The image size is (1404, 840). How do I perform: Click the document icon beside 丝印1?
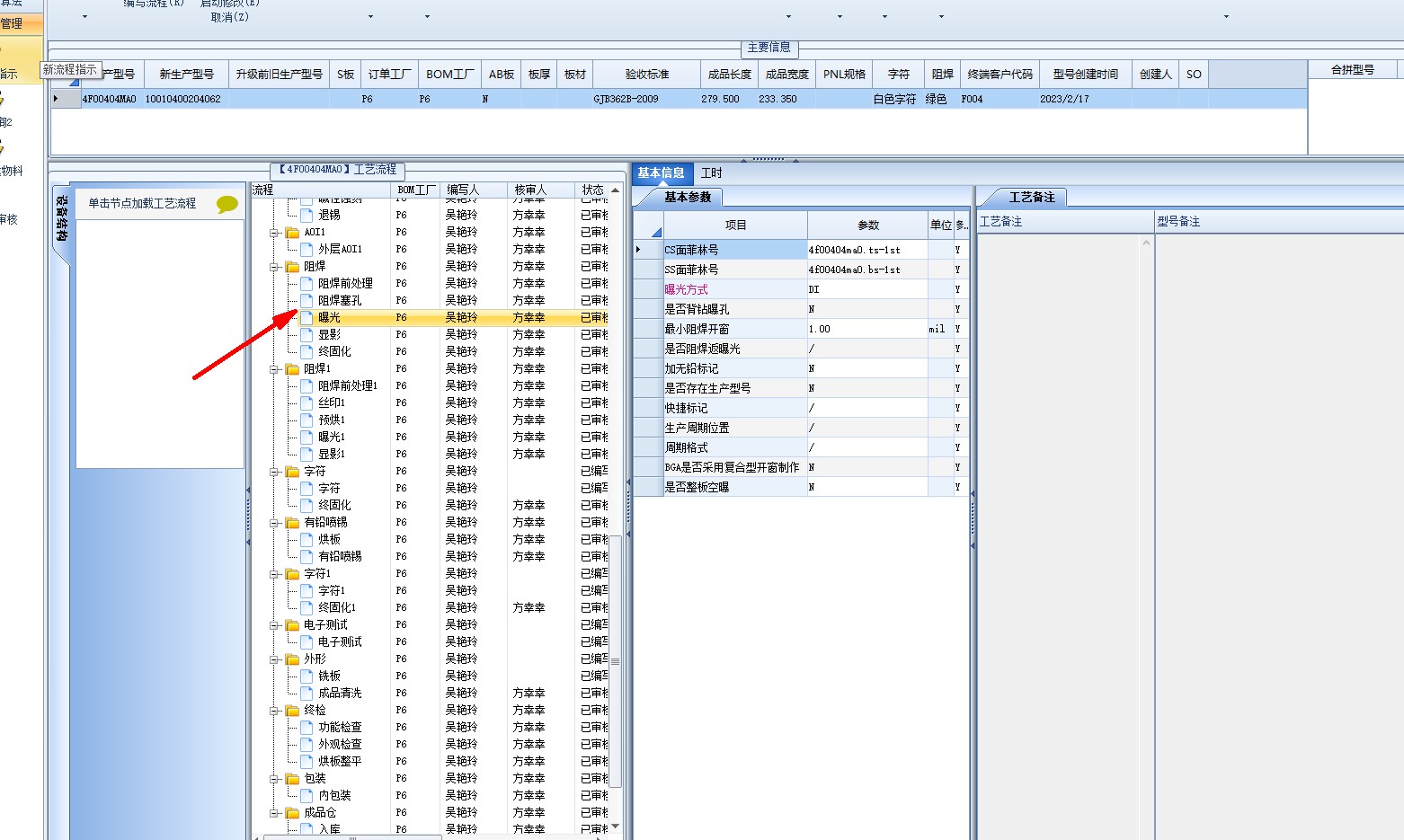coord(307,402)
